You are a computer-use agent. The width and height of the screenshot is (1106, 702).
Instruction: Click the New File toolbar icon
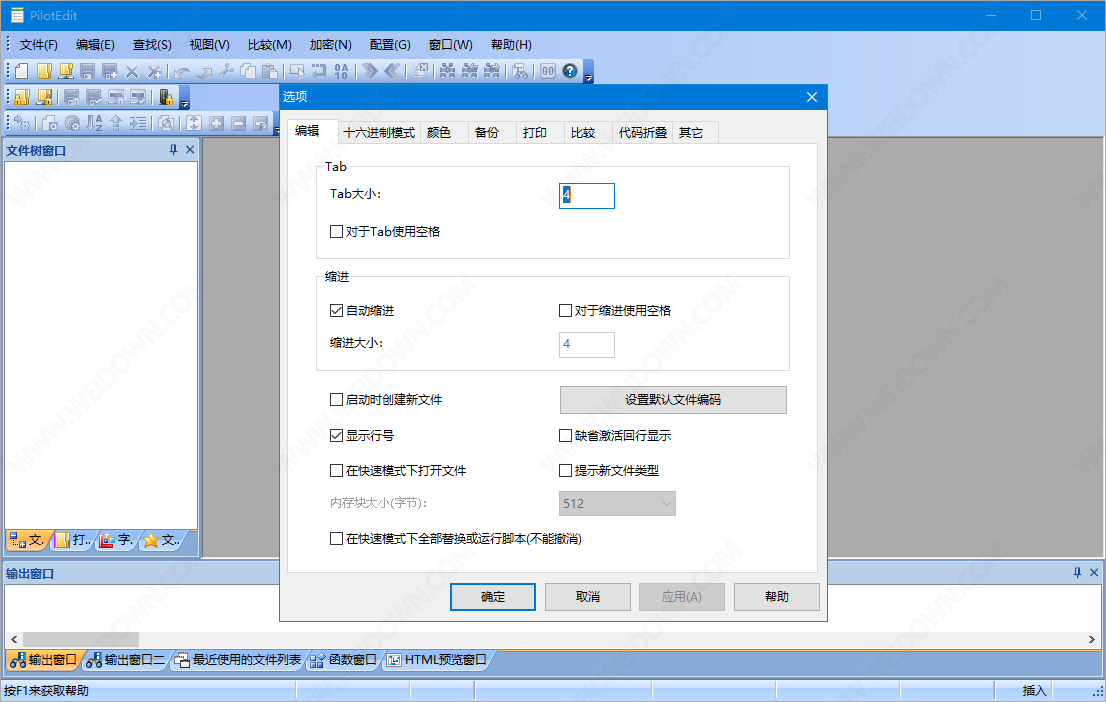21,71
